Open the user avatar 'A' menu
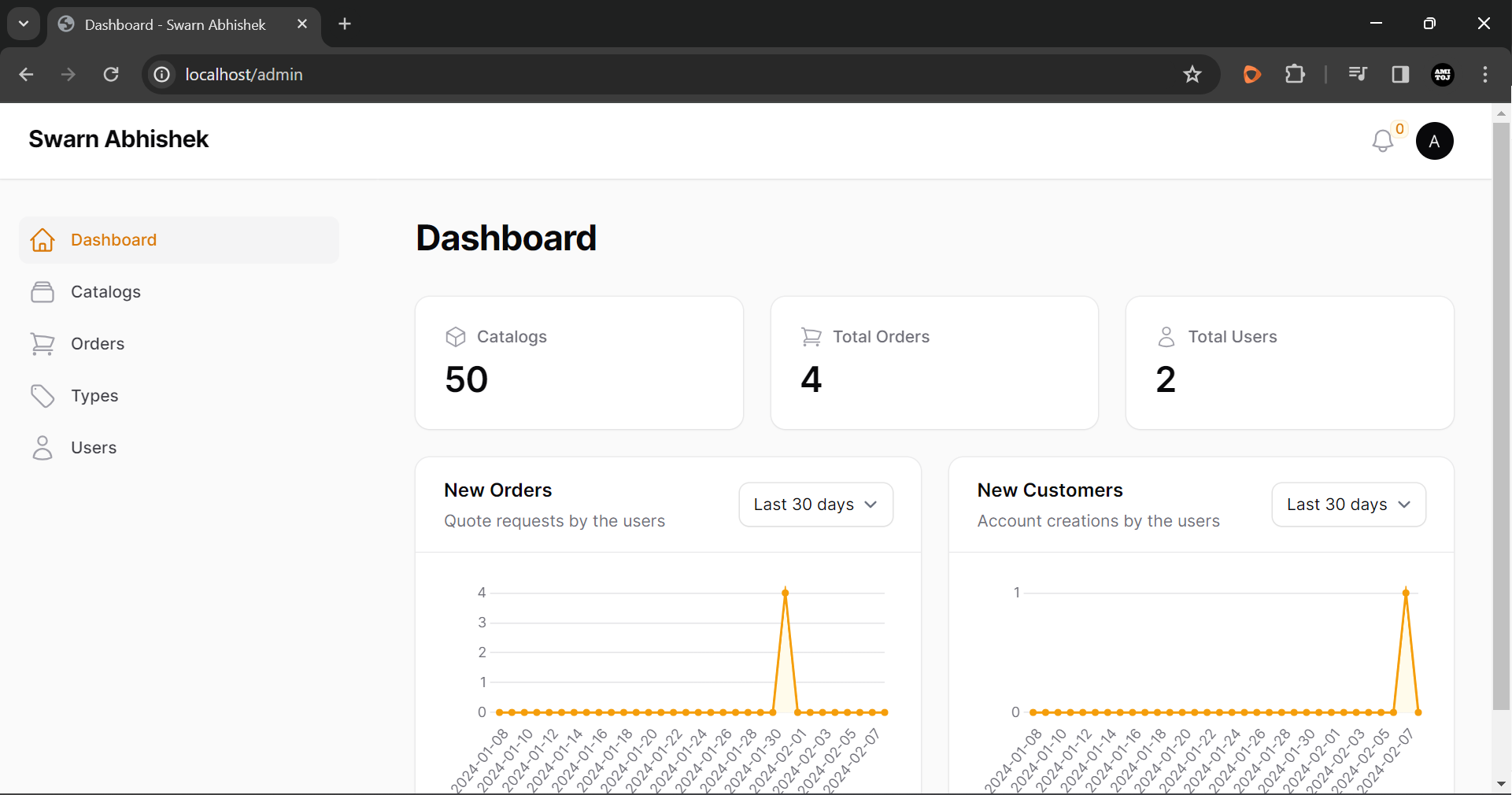Viewport: 1512px width, 795px height. pyautogui.click(x=1434, y=141)
